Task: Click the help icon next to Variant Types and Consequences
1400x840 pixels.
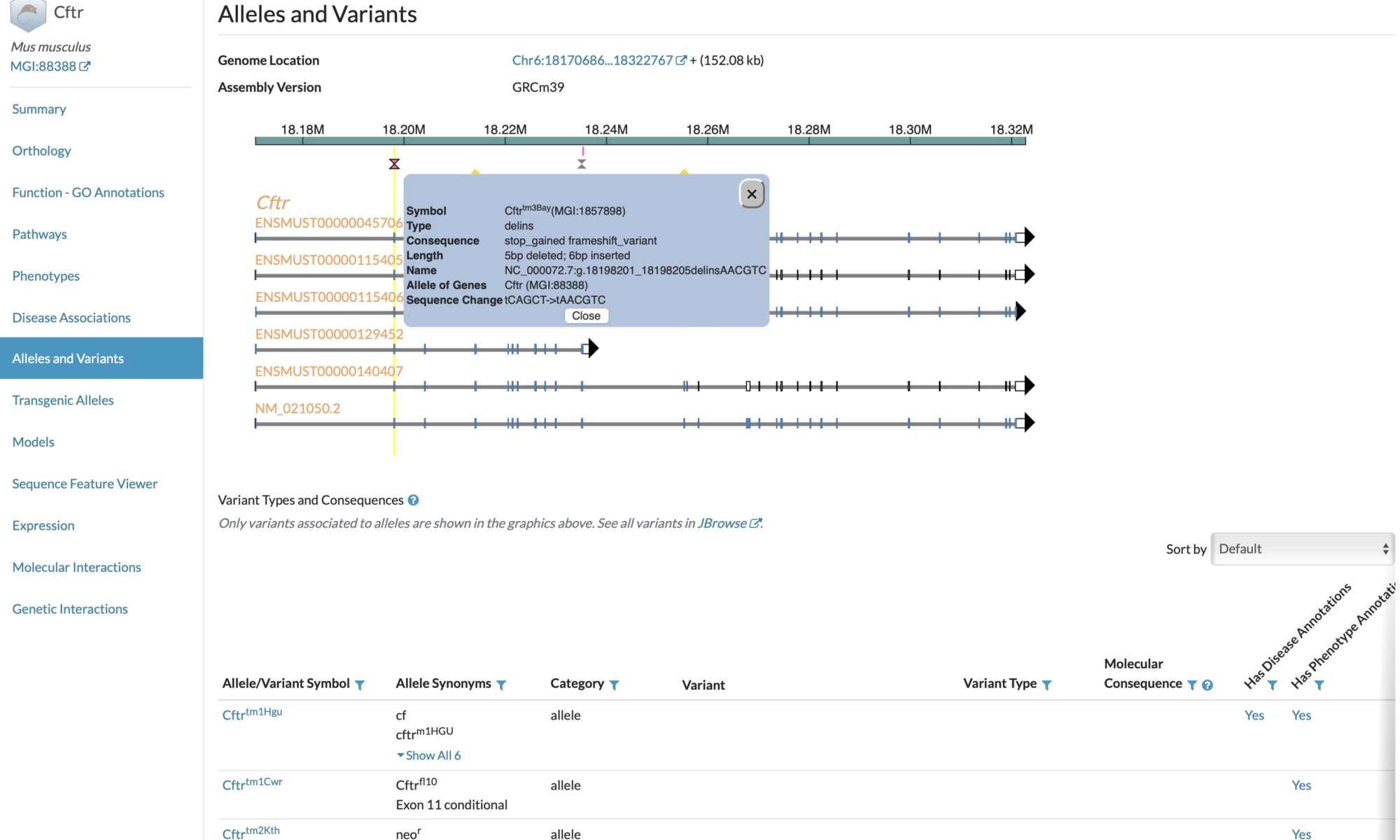Action: (x=413, y=500)
